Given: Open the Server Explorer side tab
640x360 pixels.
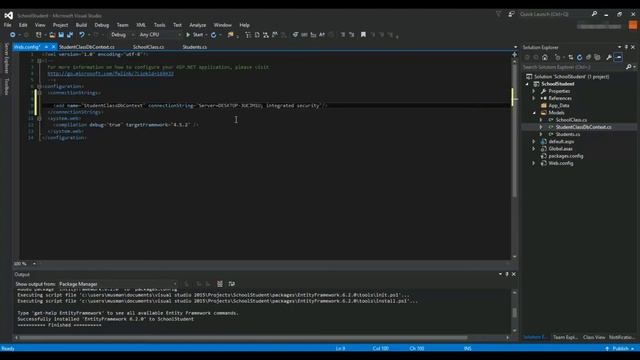Looking at the screenshot, I should [x=6, y=58].
